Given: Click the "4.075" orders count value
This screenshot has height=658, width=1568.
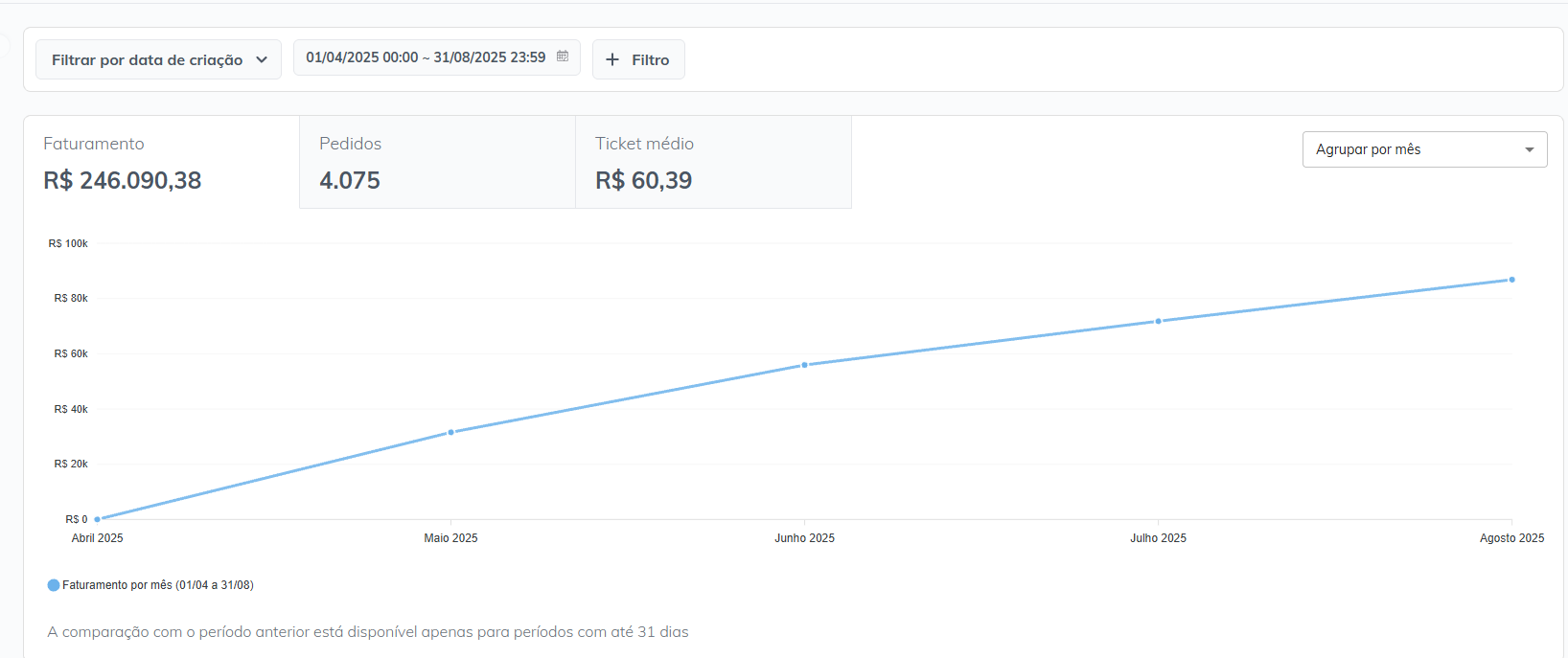Looking at the screenshot, I should coord(350,180).
